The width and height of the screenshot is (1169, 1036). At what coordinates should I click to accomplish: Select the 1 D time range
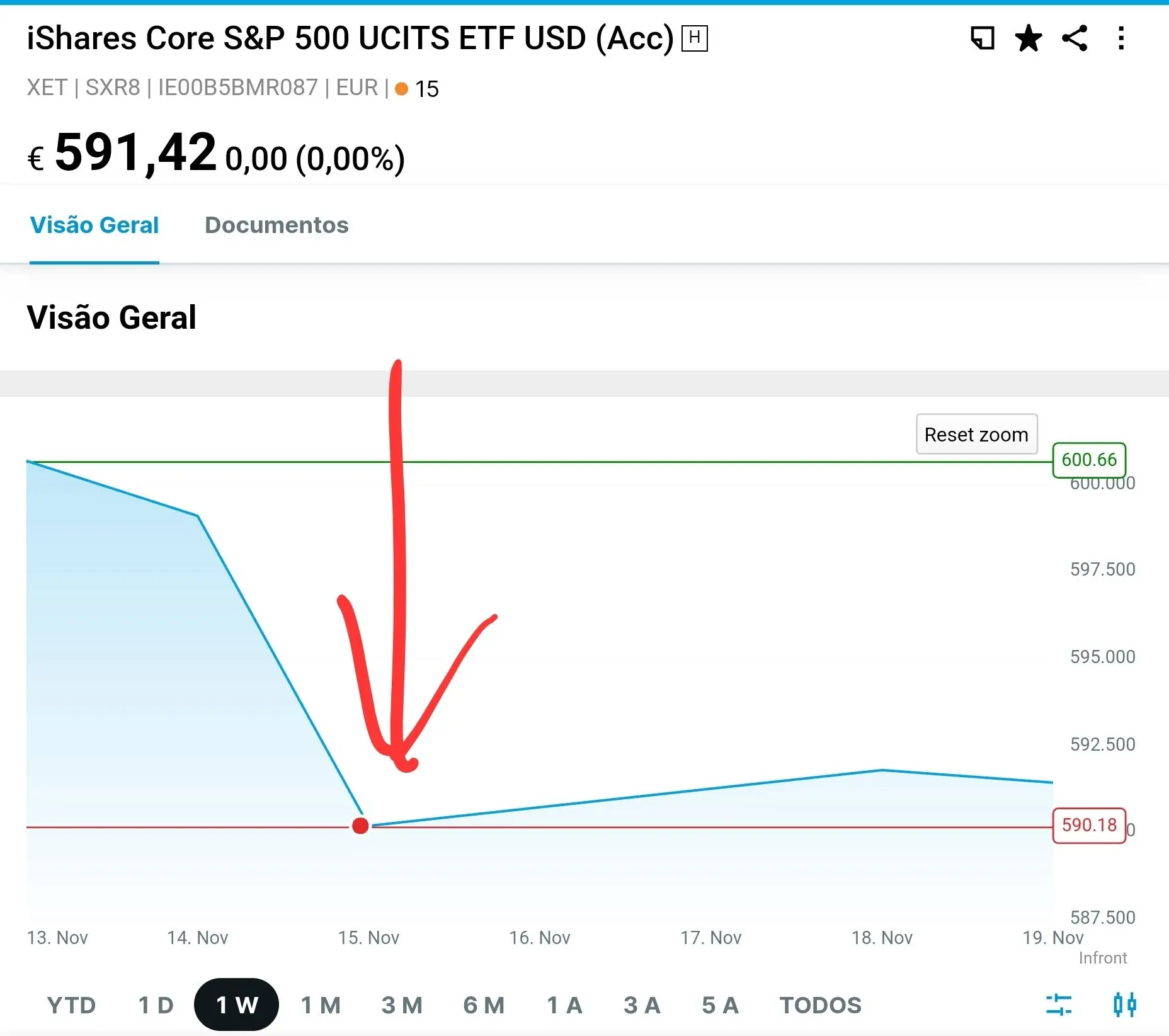pos(156,1005)
